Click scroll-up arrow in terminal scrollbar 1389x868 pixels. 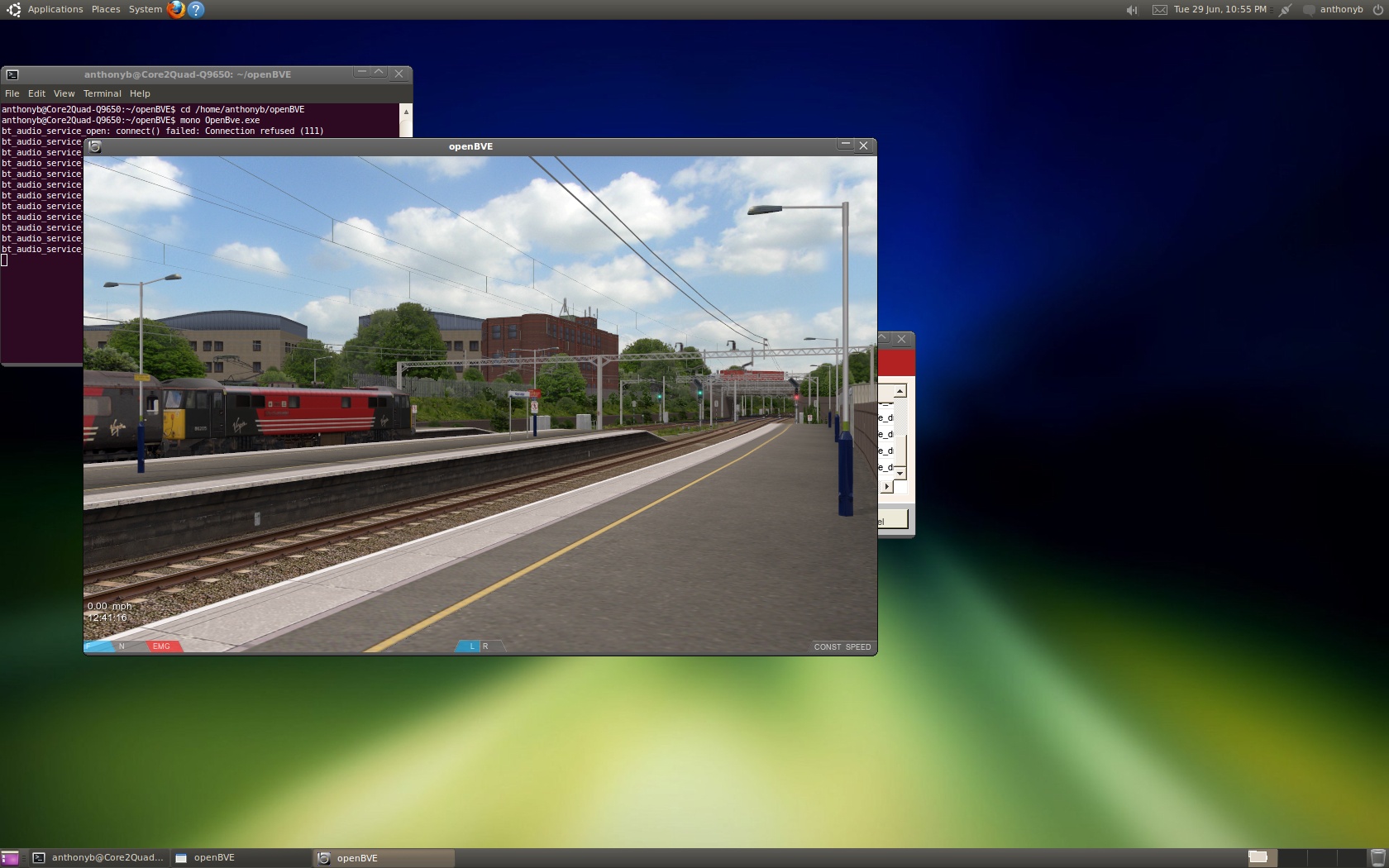406,112
